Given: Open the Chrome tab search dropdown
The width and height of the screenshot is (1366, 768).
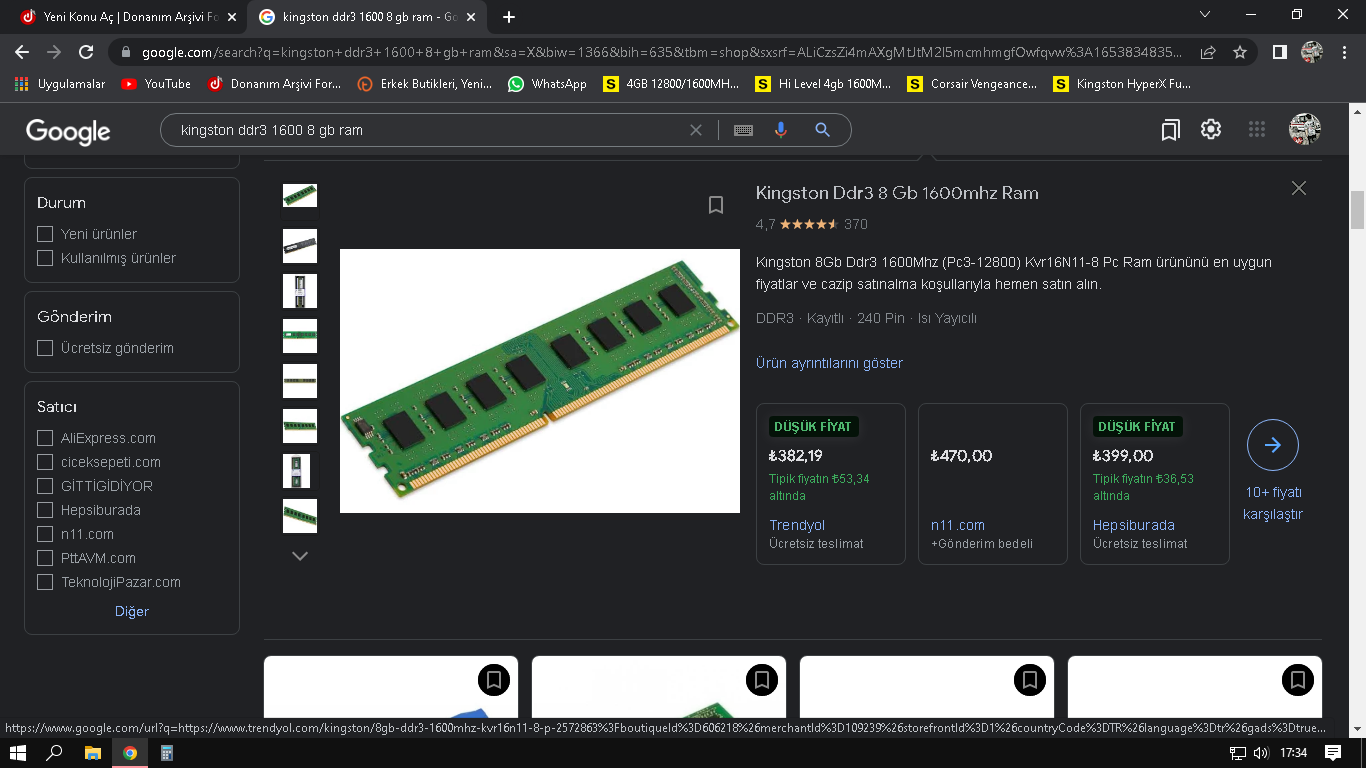Looking at the screenshot, I should (1205, 16).
